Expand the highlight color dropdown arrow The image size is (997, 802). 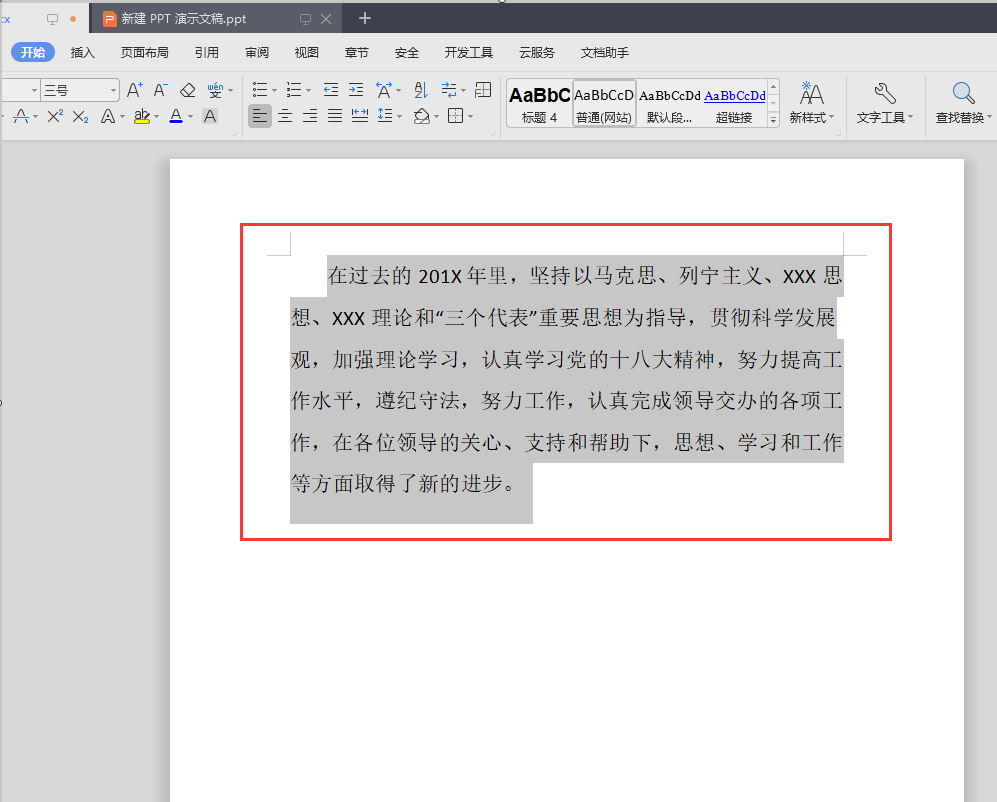tap(156, 117)
